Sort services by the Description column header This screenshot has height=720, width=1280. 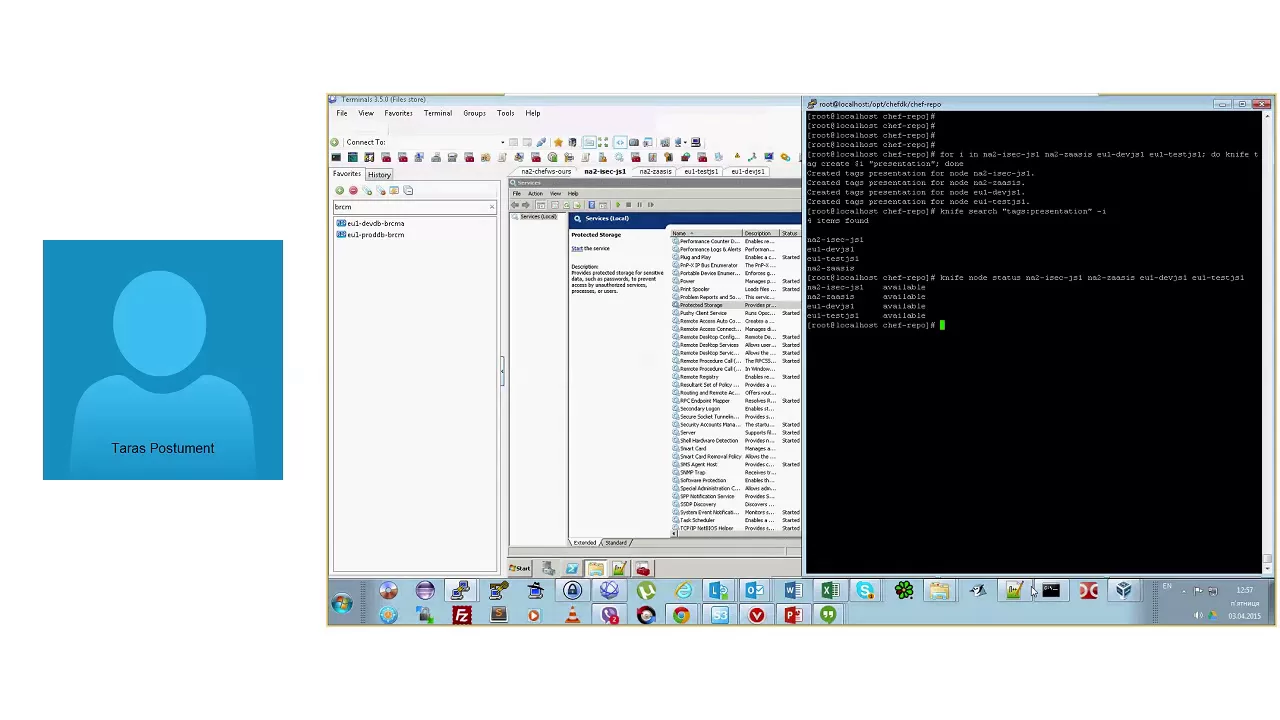(760, 233)
